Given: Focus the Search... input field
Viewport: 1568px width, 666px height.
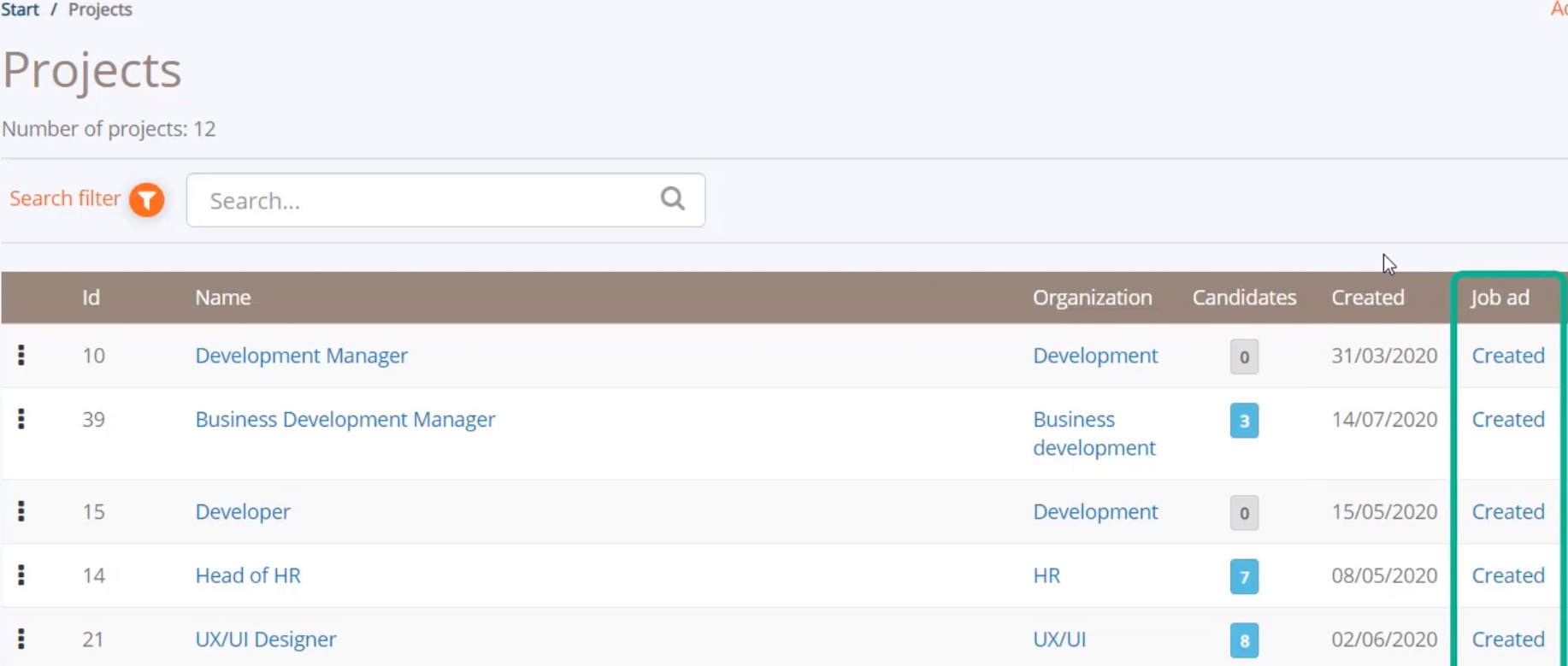Looking at the screenshot, I should pyautogui.click(x=445, y=200).
